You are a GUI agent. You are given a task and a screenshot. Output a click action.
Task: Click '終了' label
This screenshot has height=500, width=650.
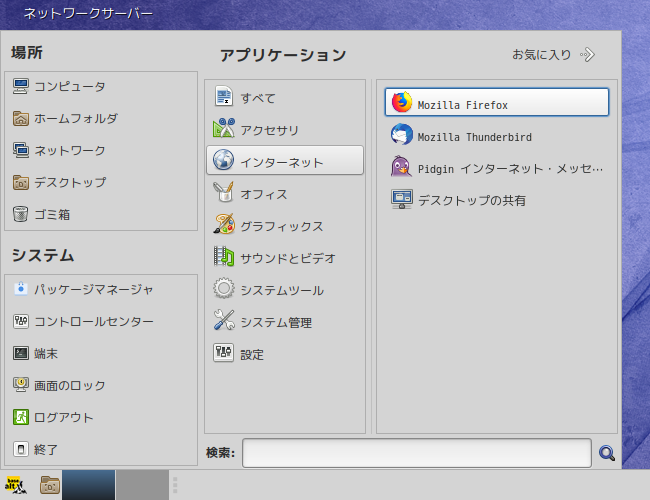point(46,449)
